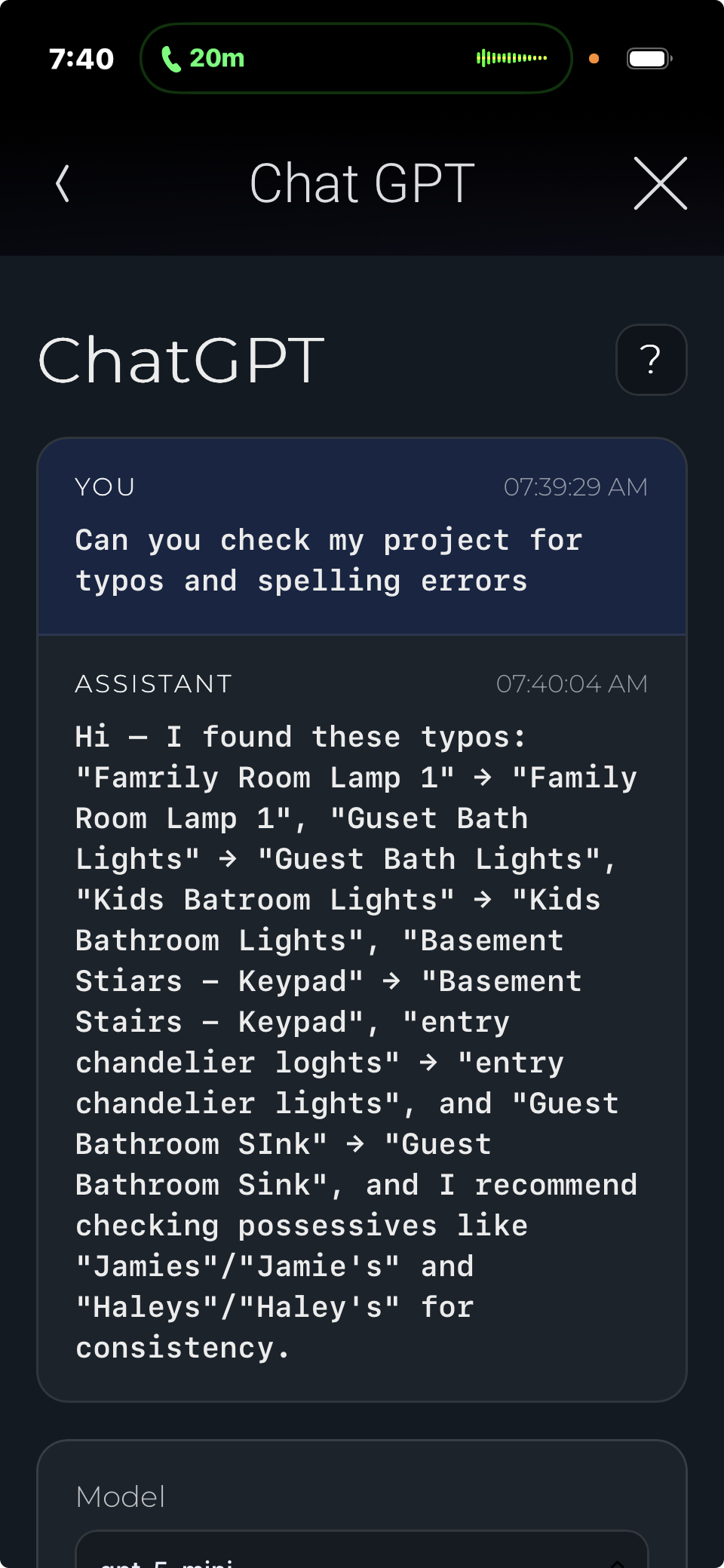Screen dimensions: 724x1568
Task: Tap the back chevron in the header
Action: click(63, 183)
